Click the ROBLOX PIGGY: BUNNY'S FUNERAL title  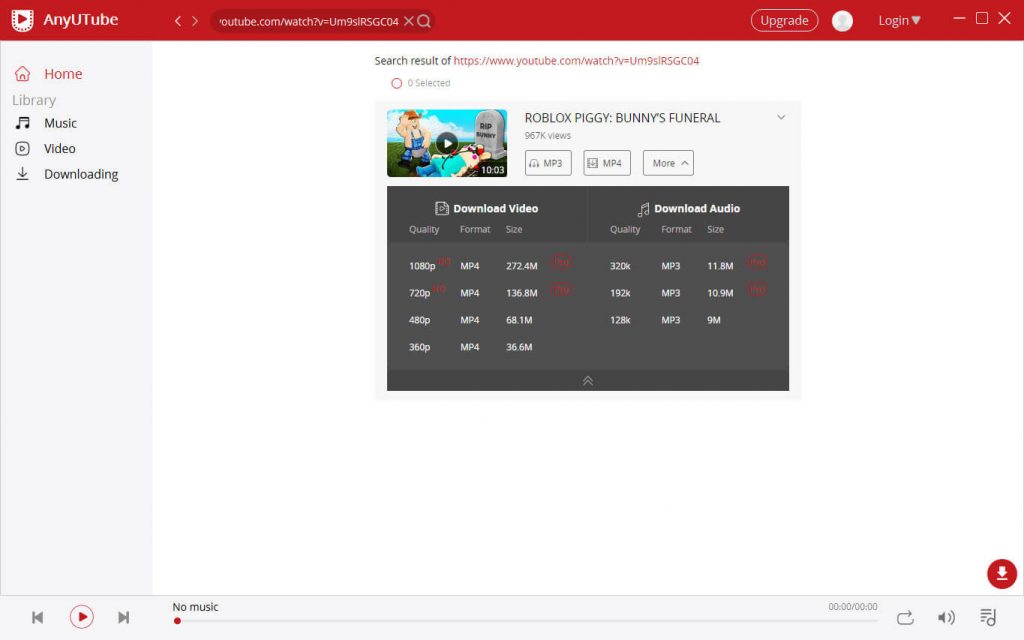point(622,118)
